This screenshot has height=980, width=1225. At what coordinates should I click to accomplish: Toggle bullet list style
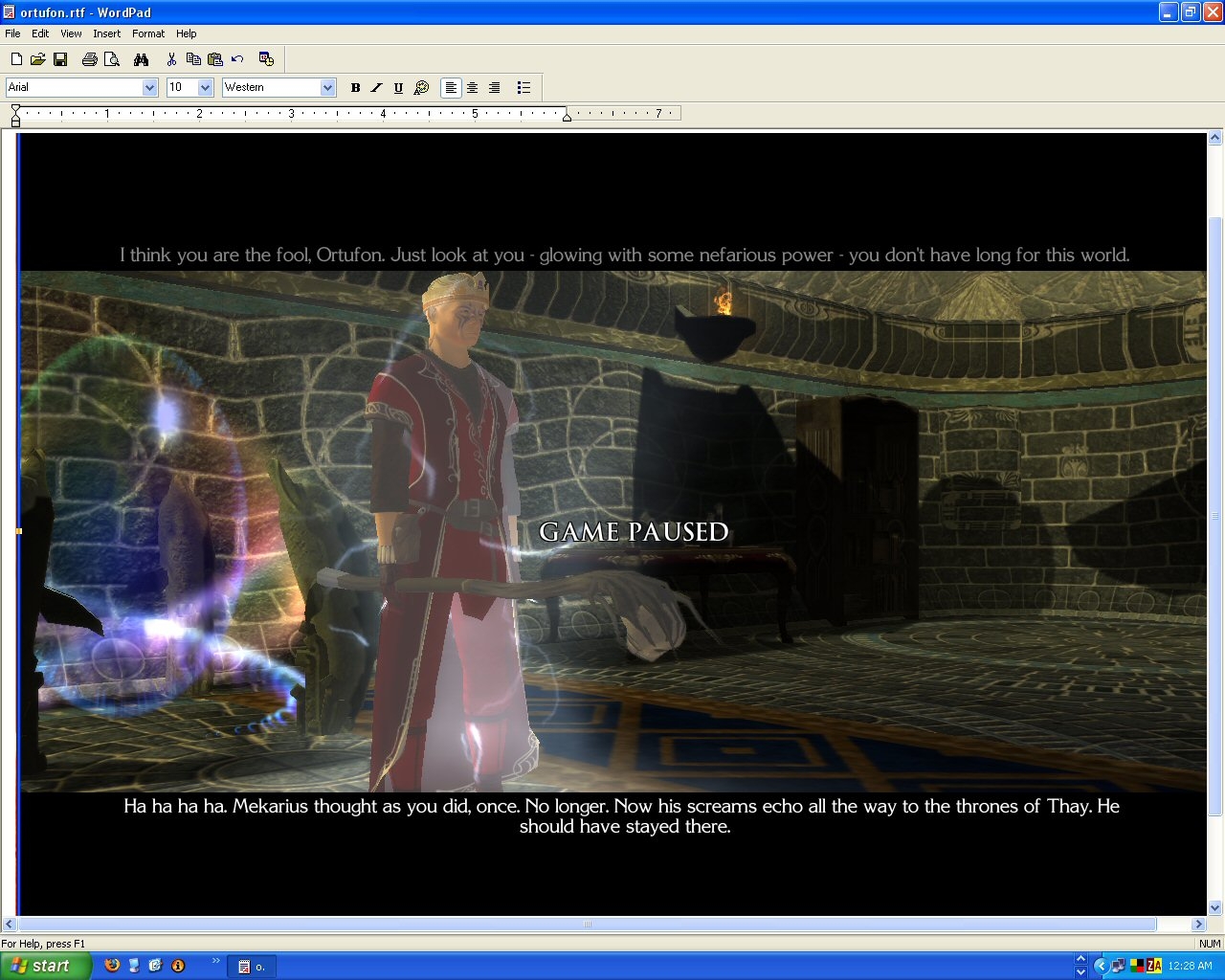click(523, 87)
